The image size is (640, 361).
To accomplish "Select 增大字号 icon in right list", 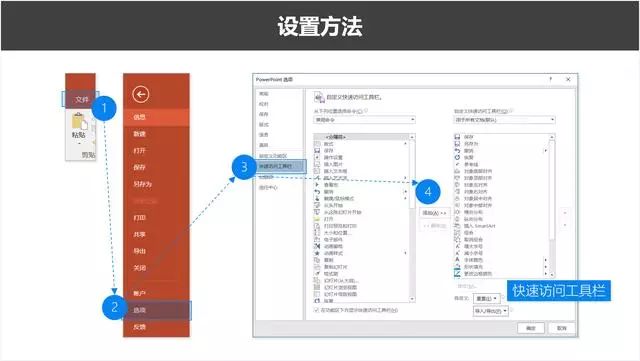I will (x=457, y=246).
